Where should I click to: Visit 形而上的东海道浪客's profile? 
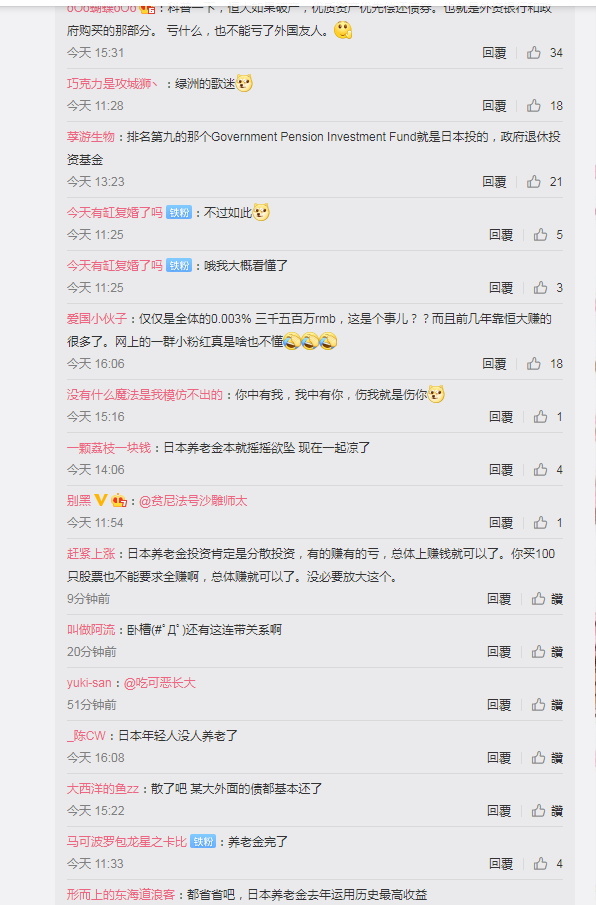(121, 895)
